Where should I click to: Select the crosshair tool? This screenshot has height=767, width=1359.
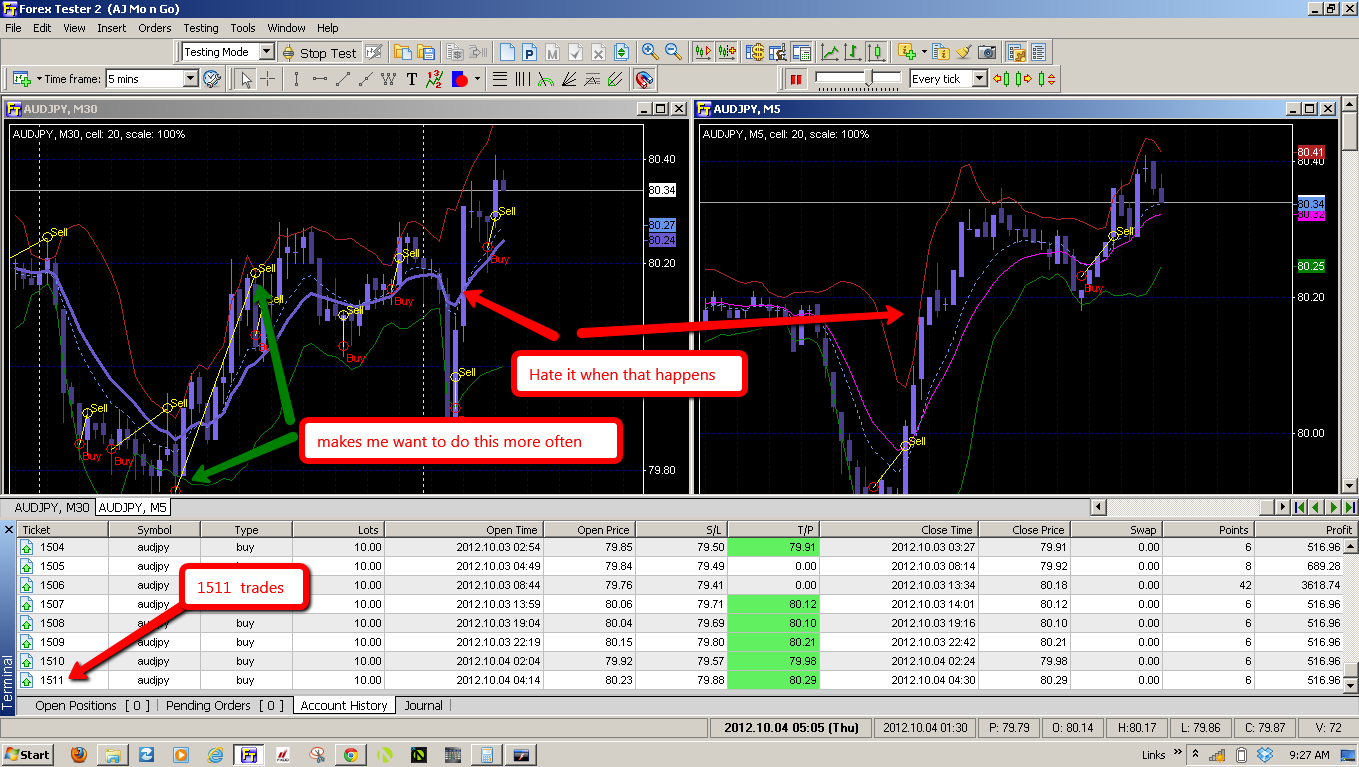point(267,78)
